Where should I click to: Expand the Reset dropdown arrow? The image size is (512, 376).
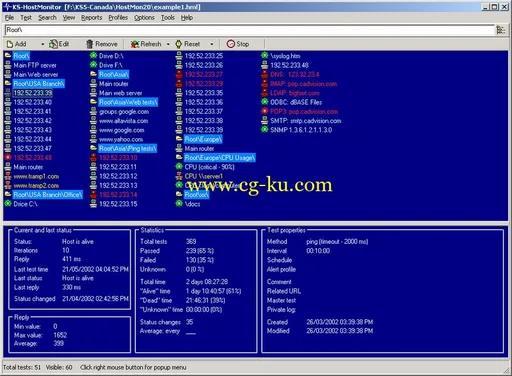pos(212,44)
